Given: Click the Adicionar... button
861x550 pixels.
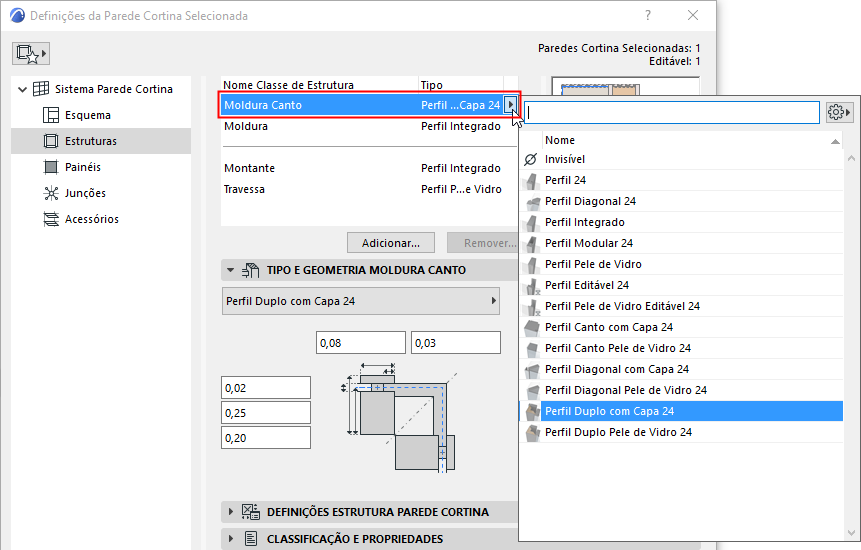Looking at the screenshot, I should 391,243.
